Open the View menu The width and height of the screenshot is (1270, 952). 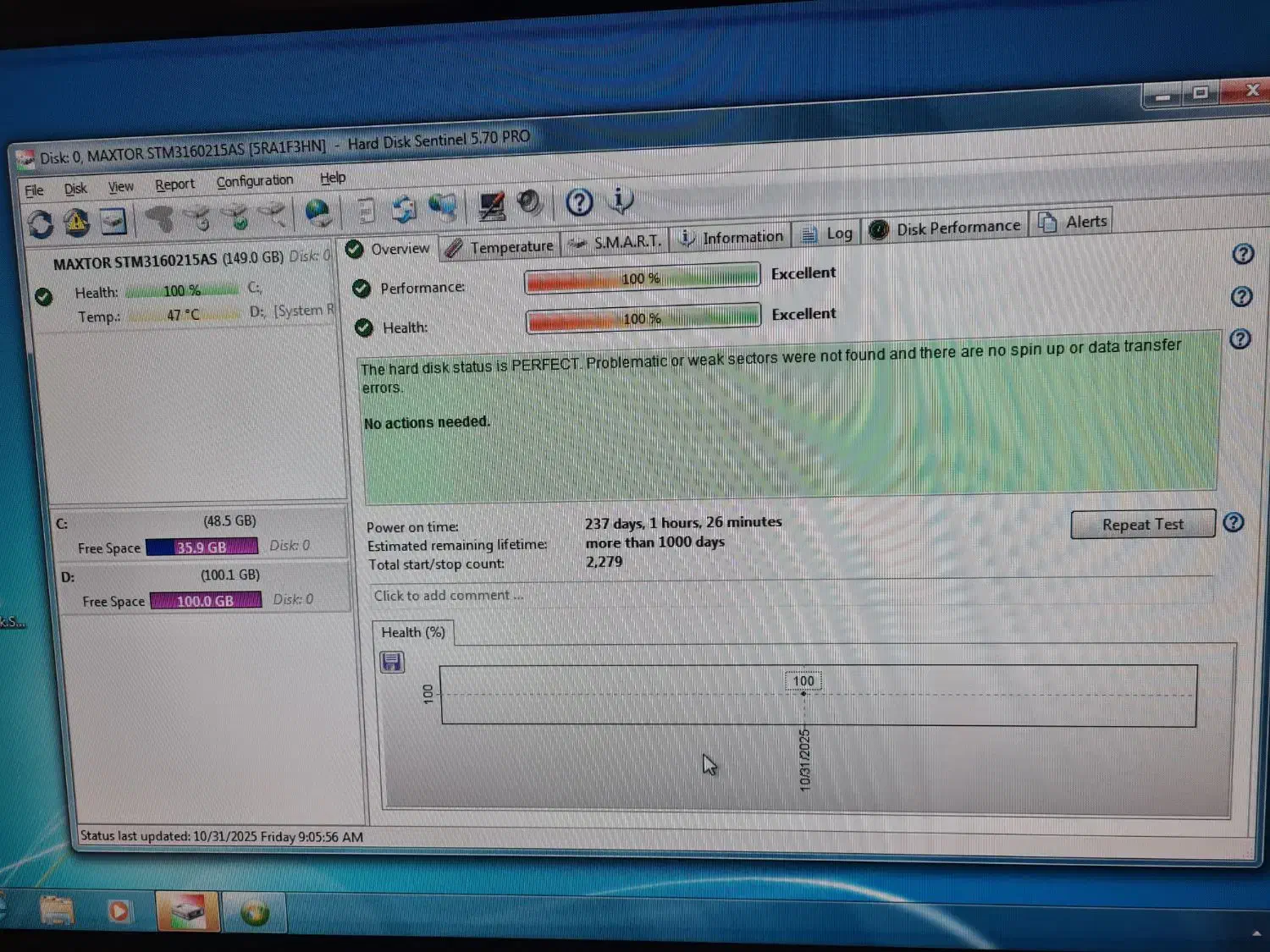coord(120,186)
